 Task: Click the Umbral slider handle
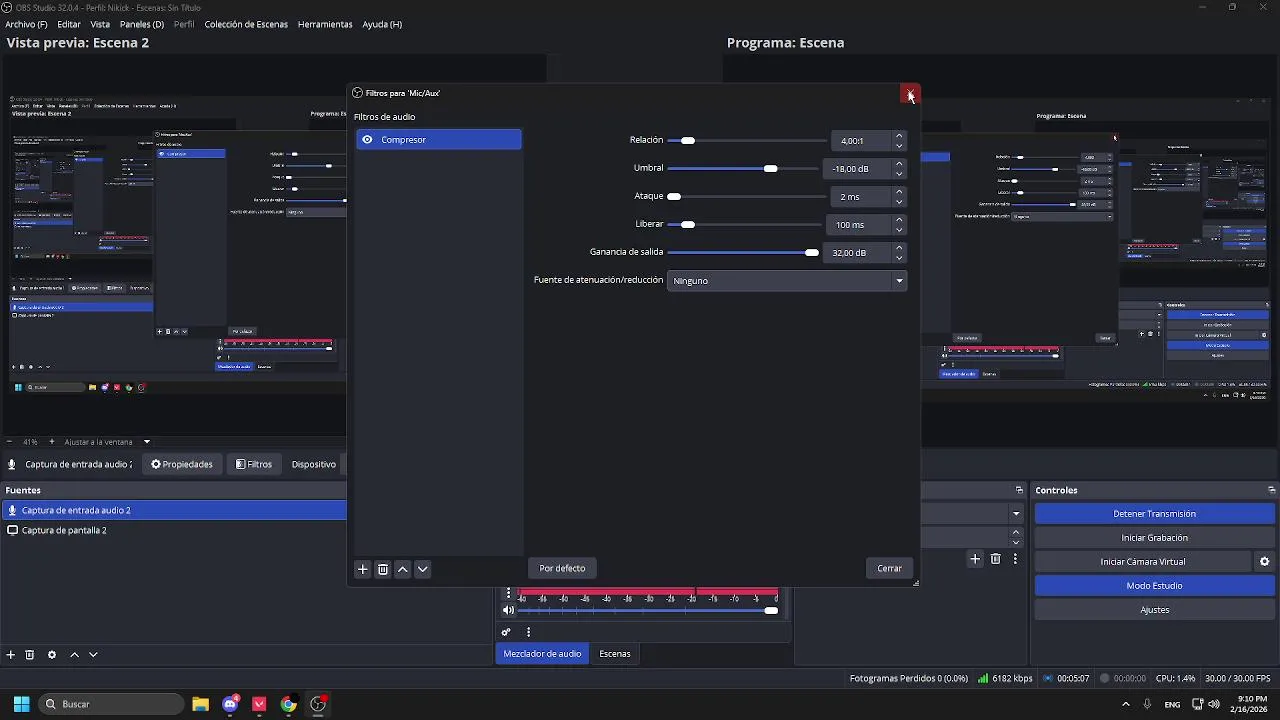(x=770, y=169)
